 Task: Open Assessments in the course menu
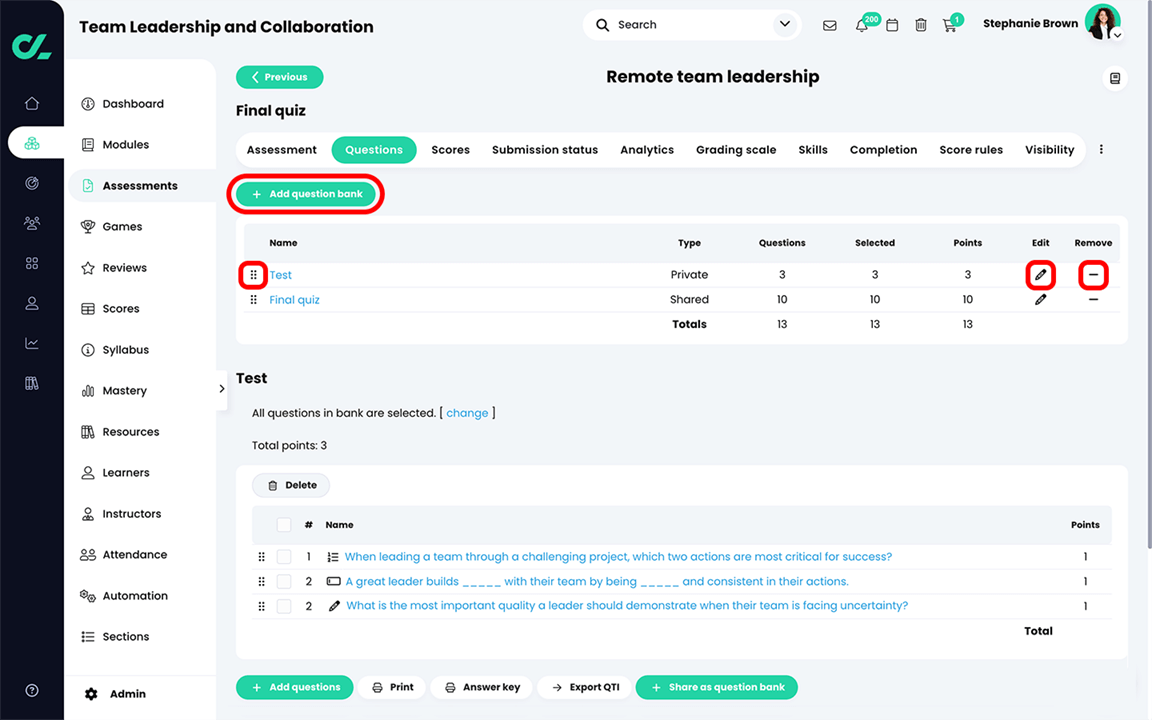[142, 186]
